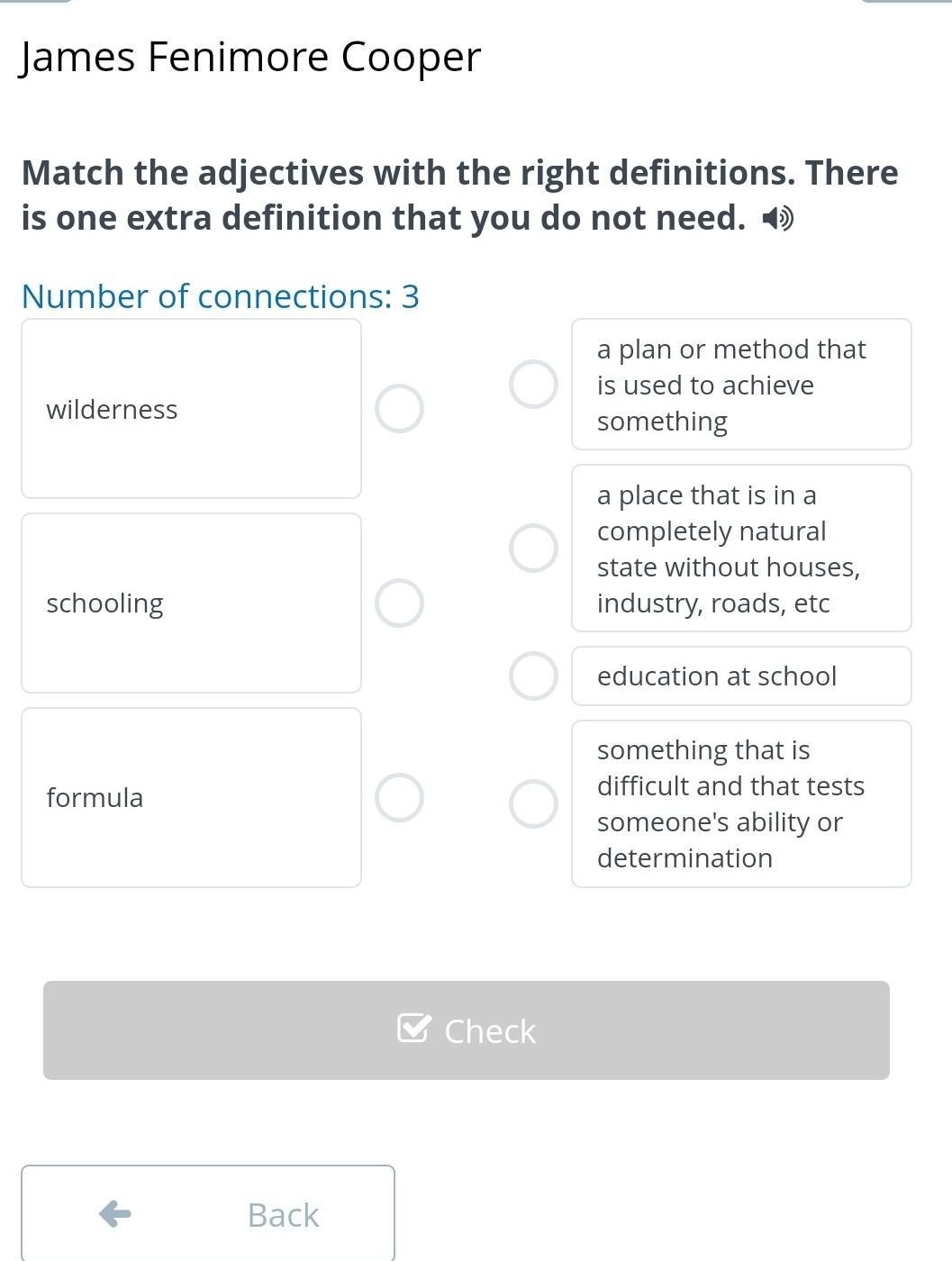
Task: Click the James Fenimore Cooper heading
Action: pos(250,57)
